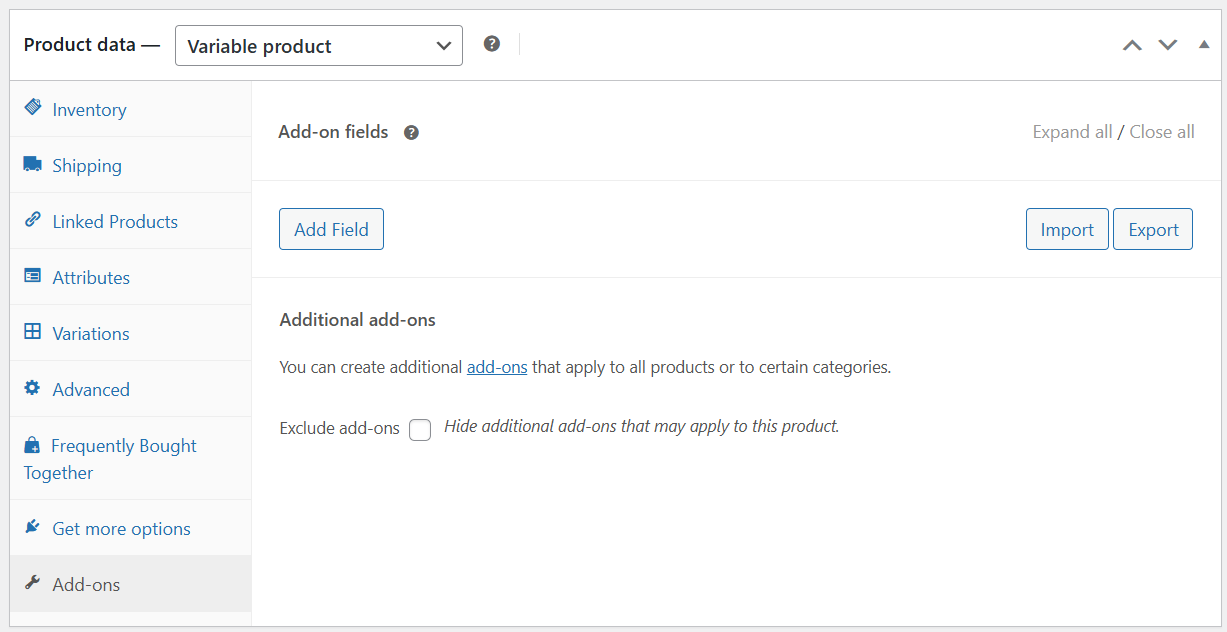Click the Attributes list icon
The height and width of the screenshot is (632, 1227).
pyautogui.click(x=33, y=276)
